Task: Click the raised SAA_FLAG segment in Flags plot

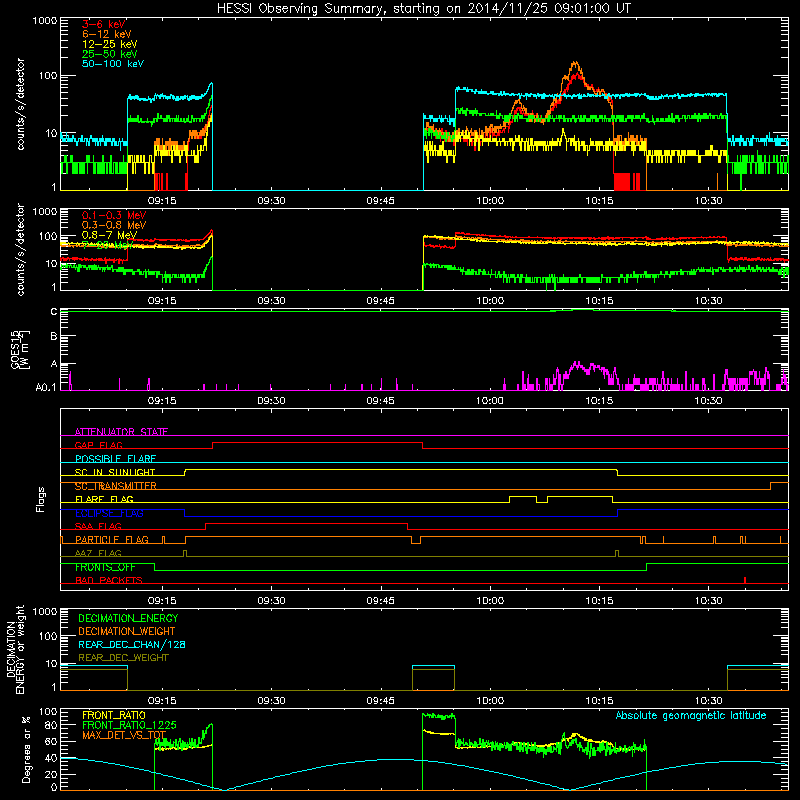Action: coord(306,523)
